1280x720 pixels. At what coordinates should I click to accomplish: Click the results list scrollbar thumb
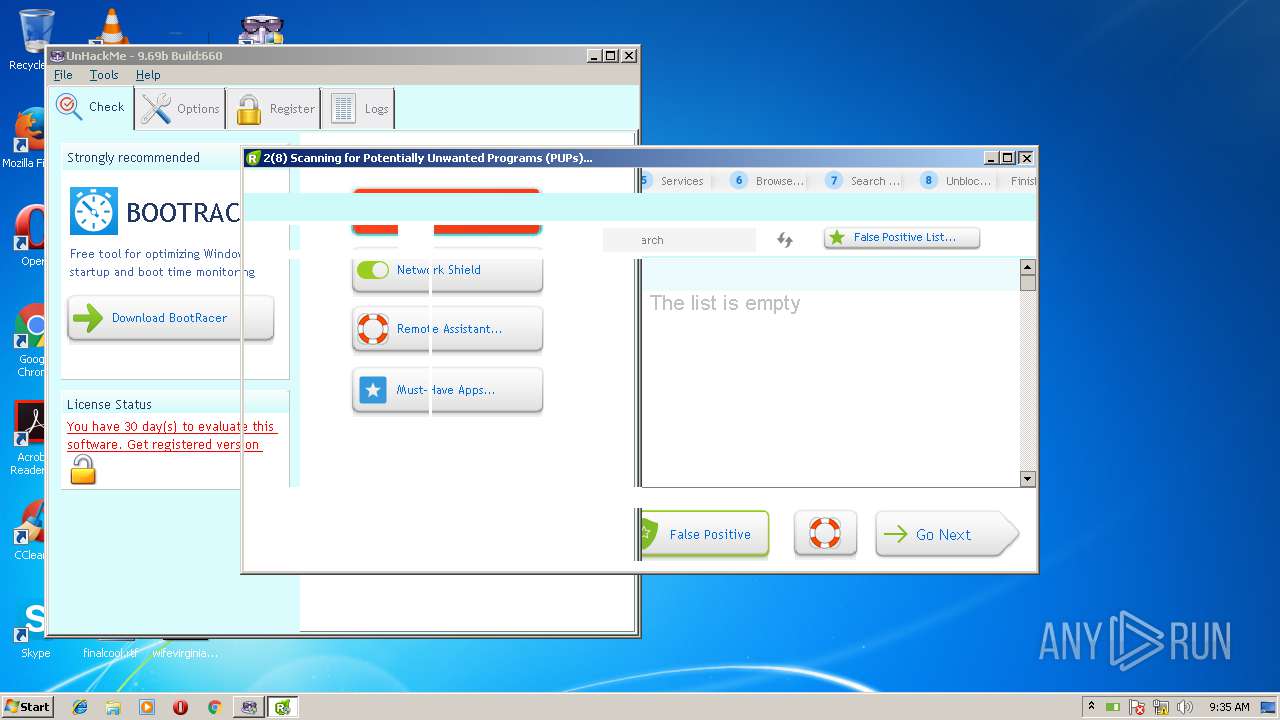1027,283
